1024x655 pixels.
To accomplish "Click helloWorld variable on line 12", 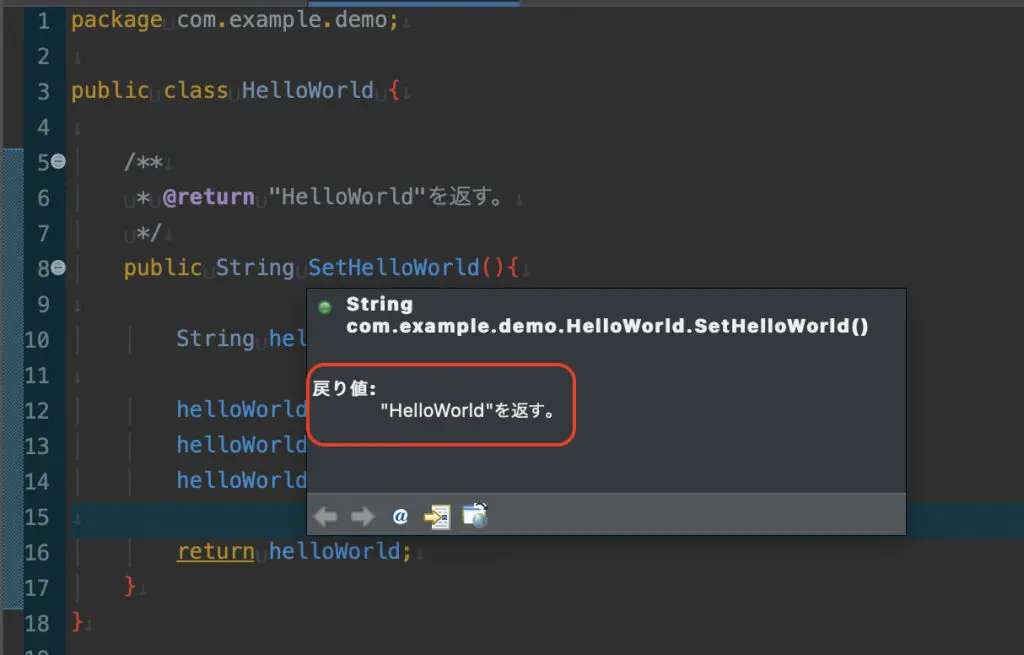I will (x=242, y=409).
